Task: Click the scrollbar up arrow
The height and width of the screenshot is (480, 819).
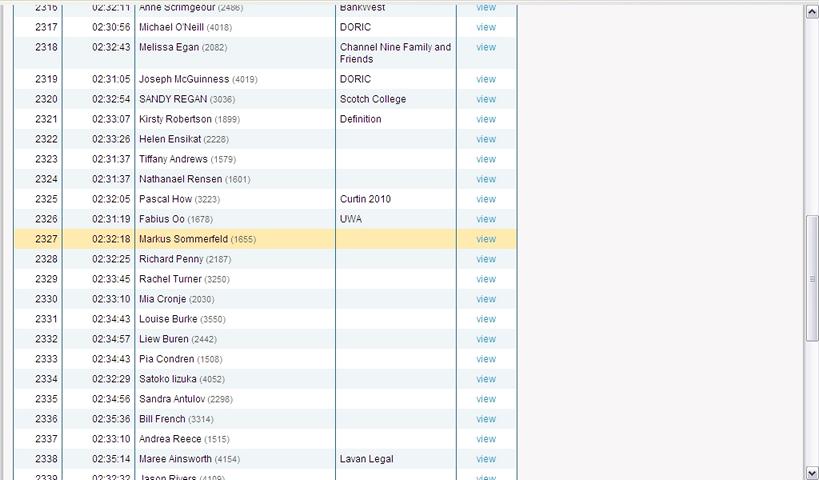Action: pos(811,10)
